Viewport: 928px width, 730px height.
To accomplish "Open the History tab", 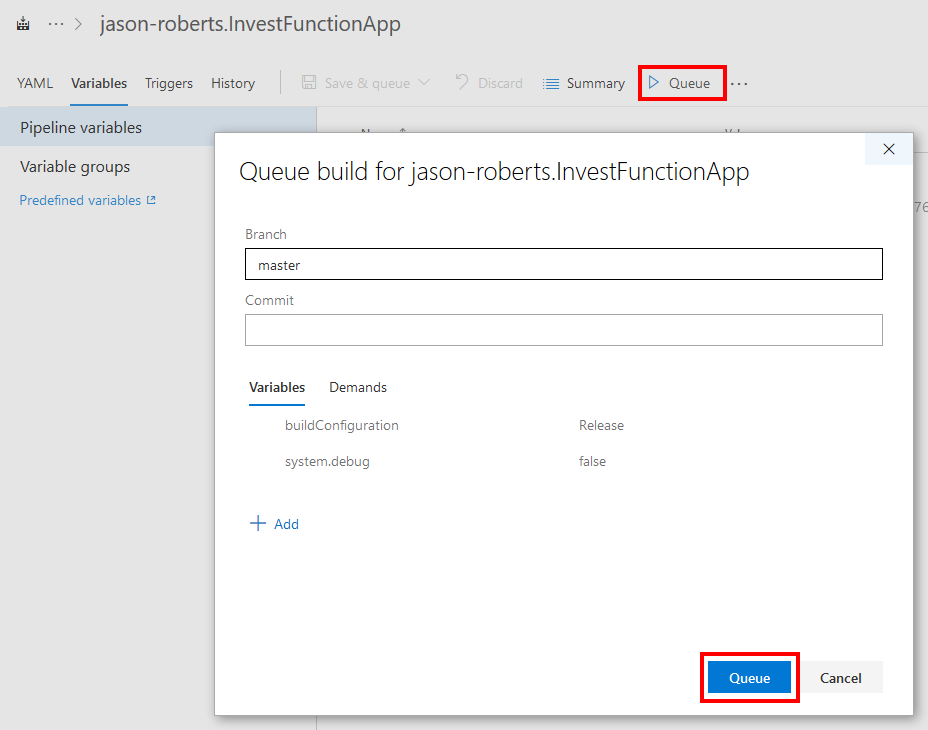I will point(232,83).
